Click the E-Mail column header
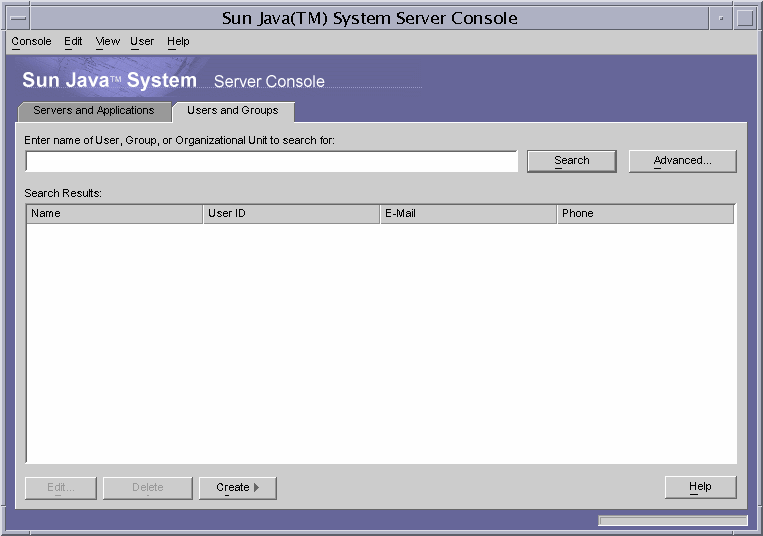This screenshot has width=763, height=536. [468, 214]
